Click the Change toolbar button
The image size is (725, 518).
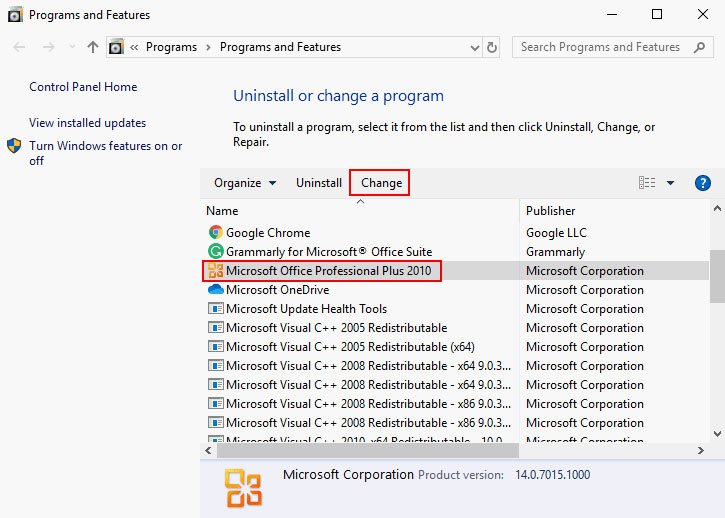click(381, 183)
